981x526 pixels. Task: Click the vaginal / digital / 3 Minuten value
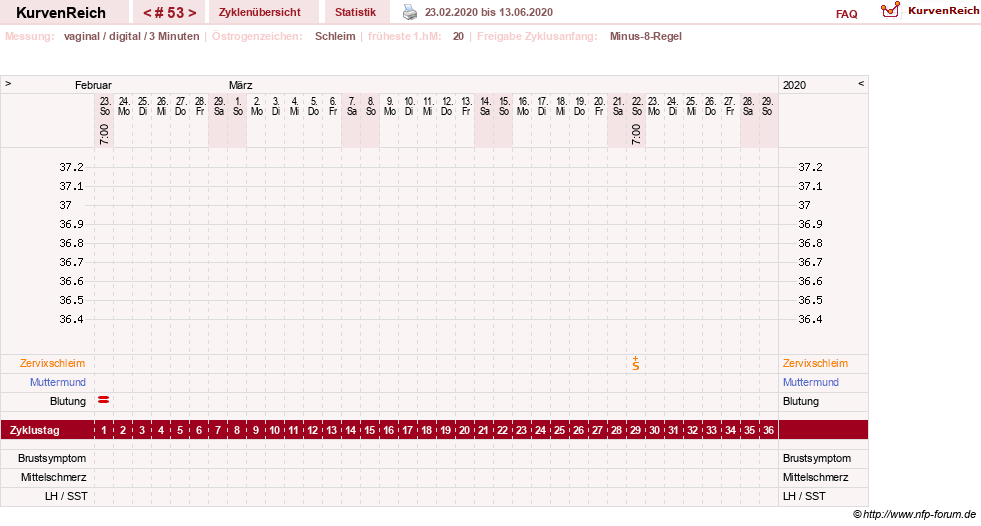click(131, 36)
